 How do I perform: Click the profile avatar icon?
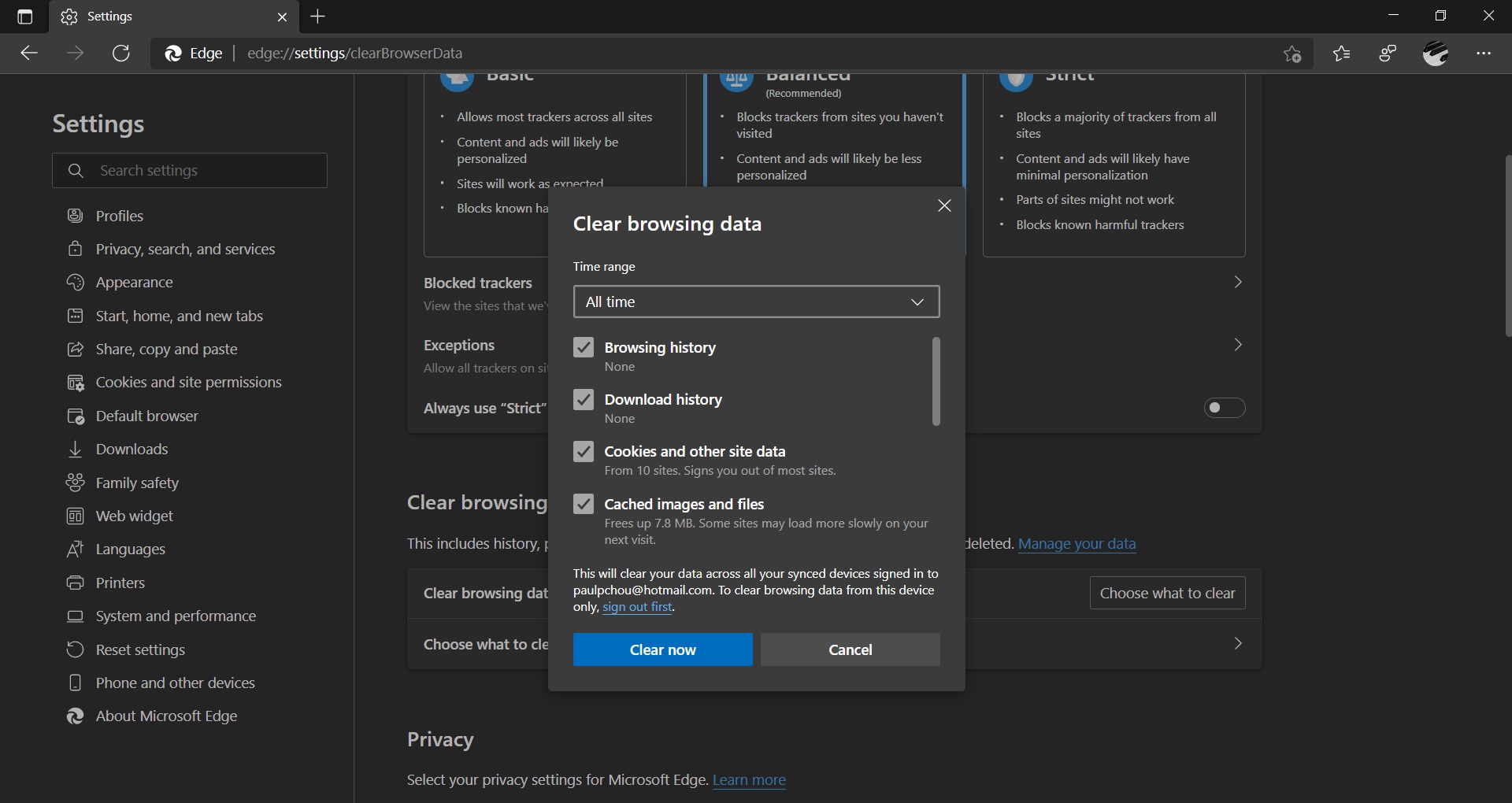(1436, 54)
